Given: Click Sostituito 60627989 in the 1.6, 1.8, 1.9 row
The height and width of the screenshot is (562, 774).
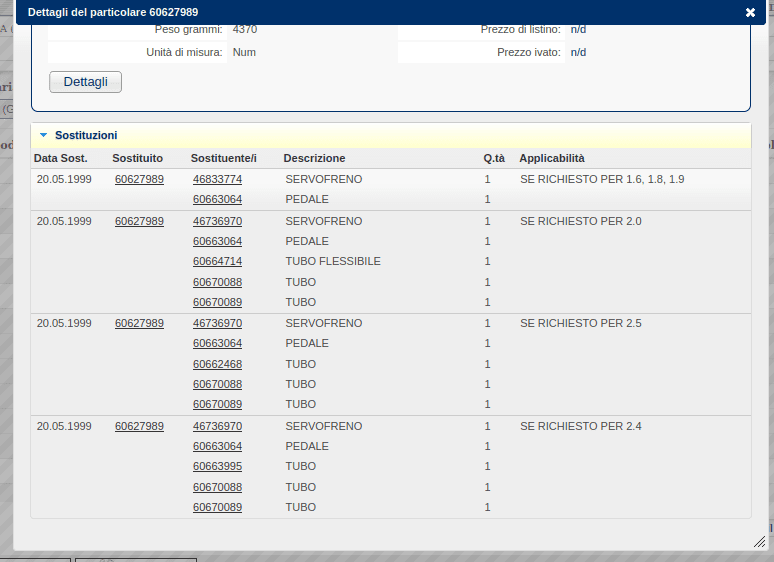Looking at the screenshot, I should tap(139, 180).
